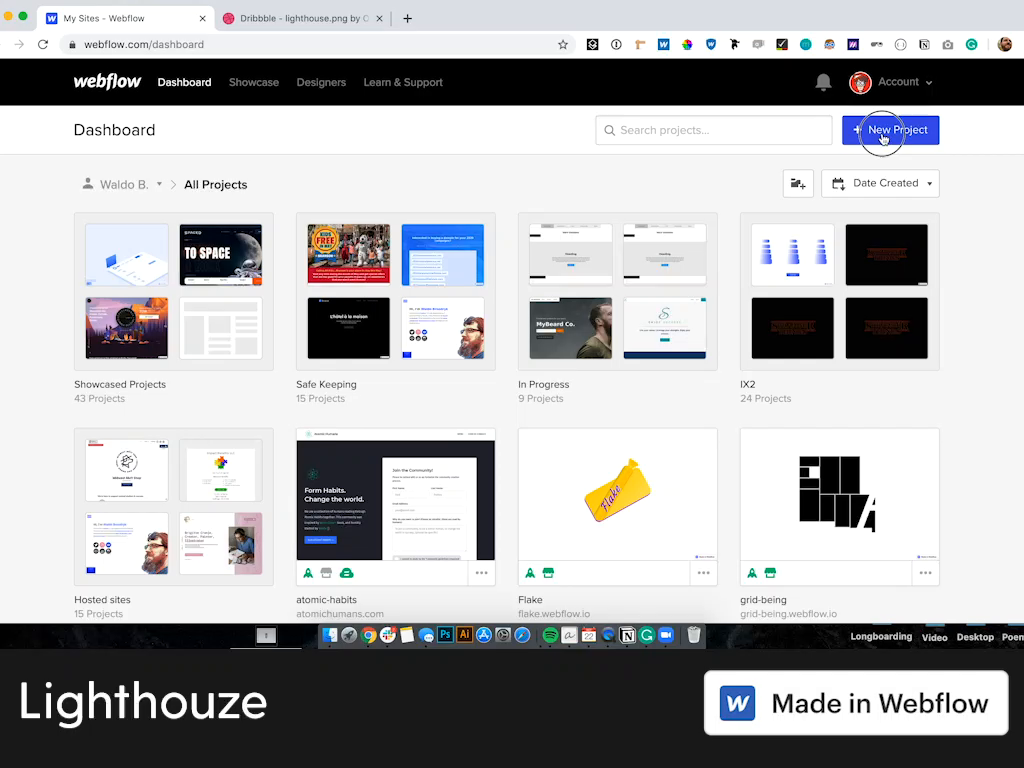Click the grid-being ecommerce store icon
Image resolution: width=1024 pixels, height=768 pixels.
(771, 573)
